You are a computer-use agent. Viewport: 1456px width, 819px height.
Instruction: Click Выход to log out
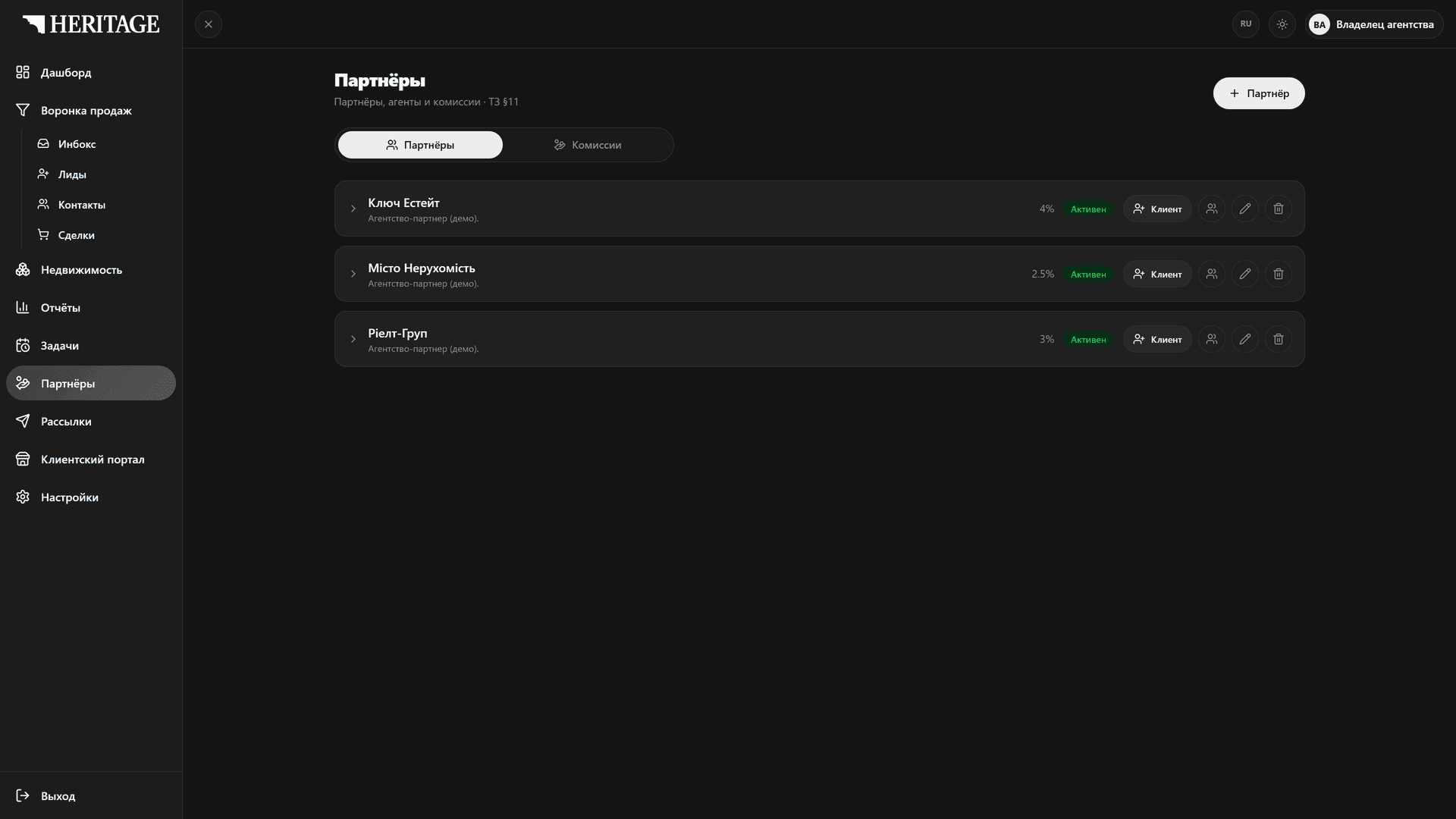click(91, 795)
